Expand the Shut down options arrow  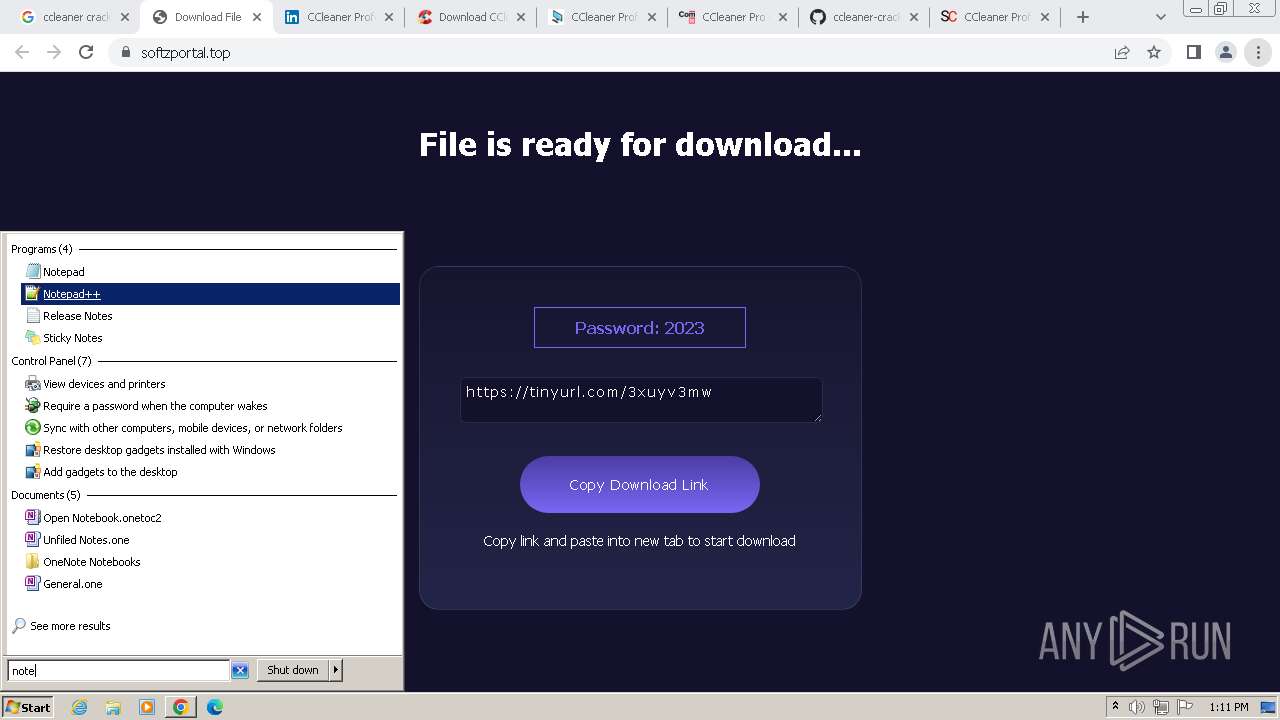[x=336, y=670]
